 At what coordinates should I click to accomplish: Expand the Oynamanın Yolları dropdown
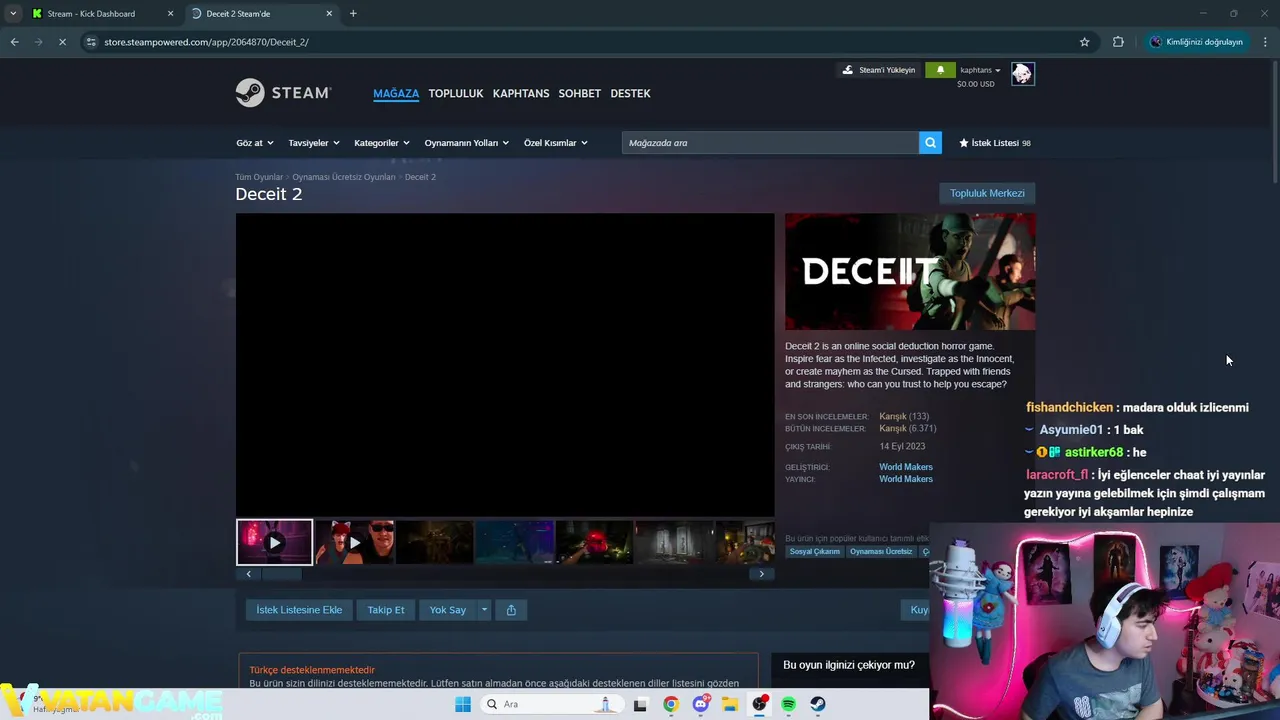point(467,143)
